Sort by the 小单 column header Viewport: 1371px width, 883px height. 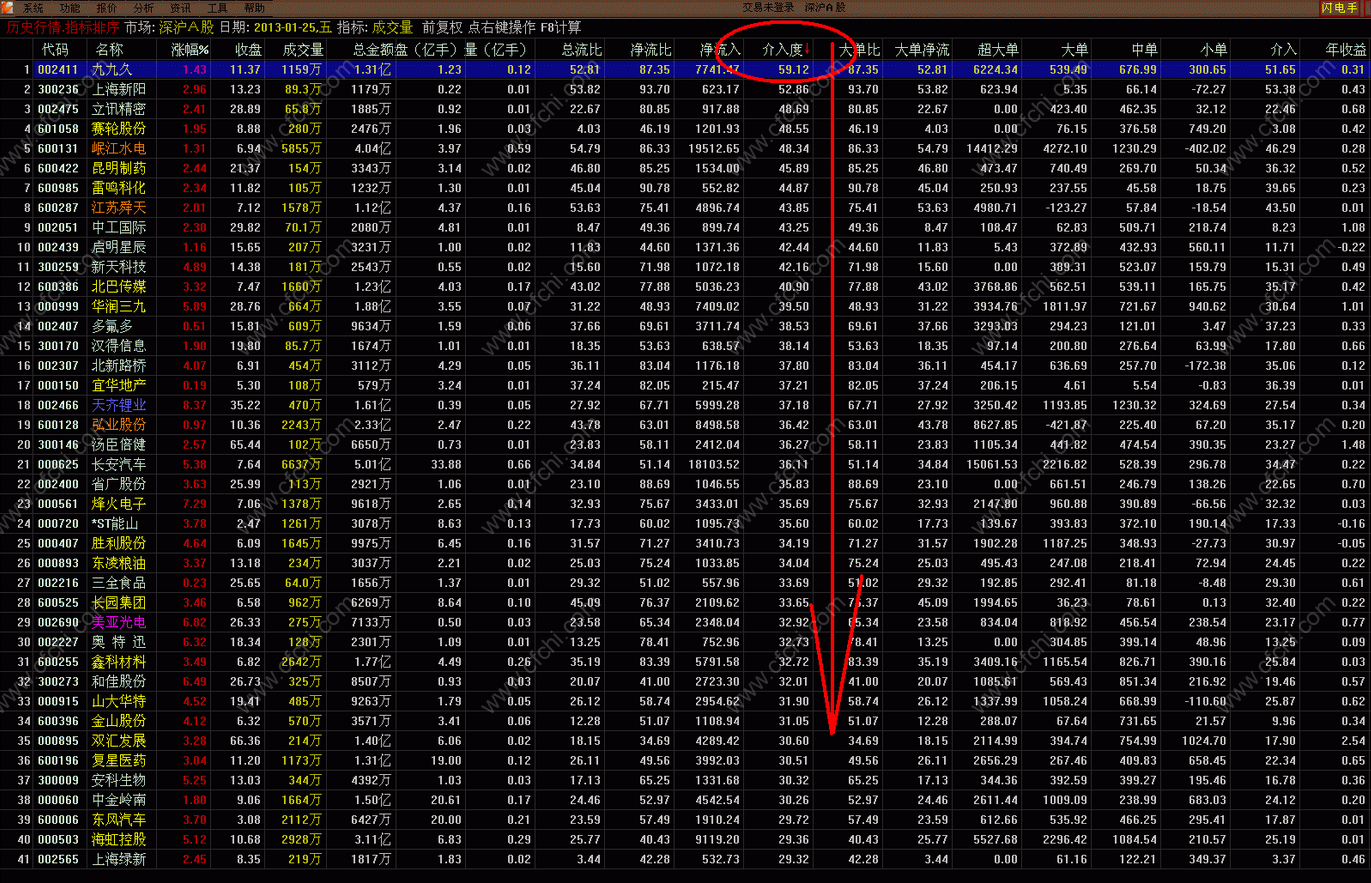click(1214, 49)
